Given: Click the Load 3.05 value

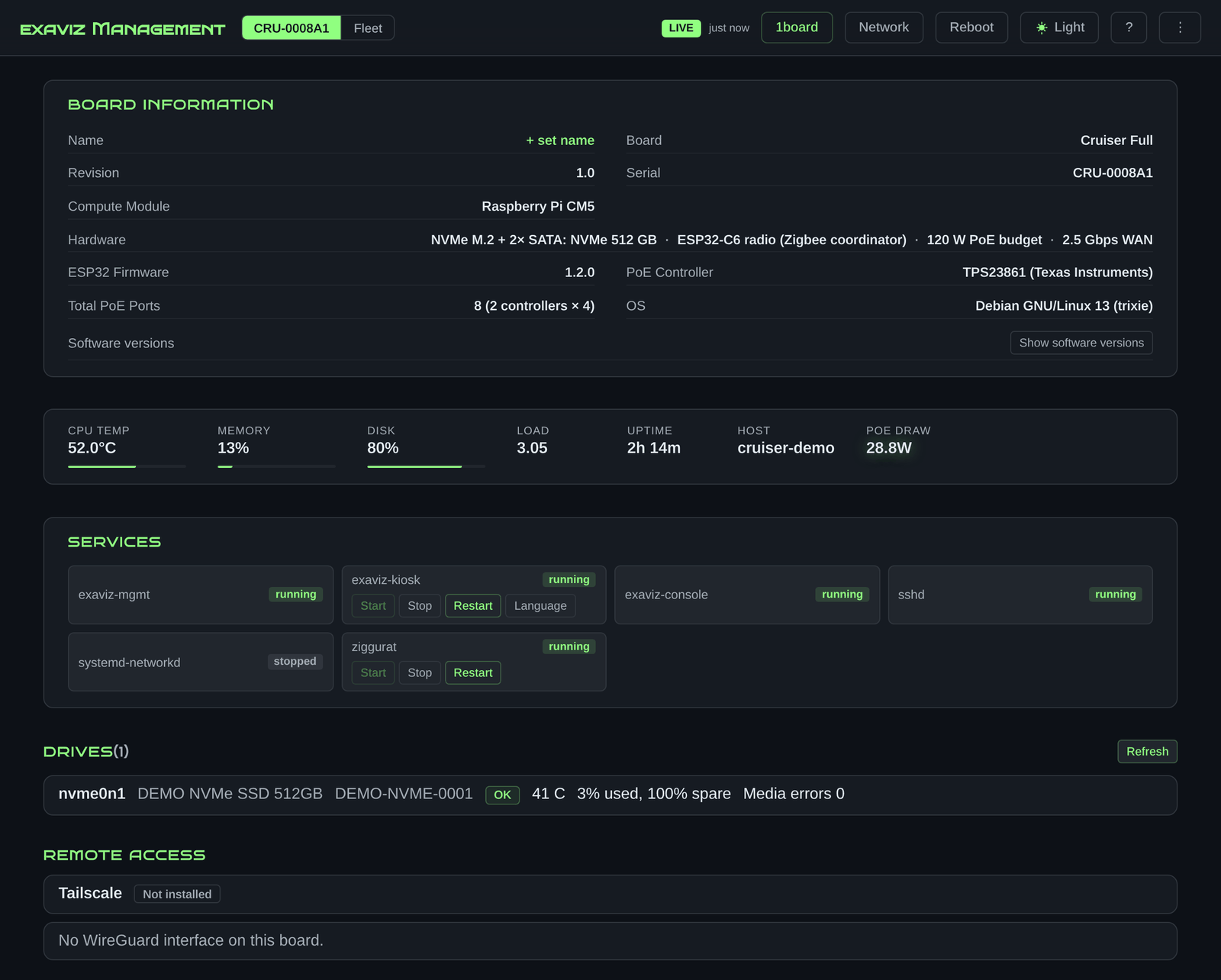Looking at the screenshot, I should click(x=532, y=448).
